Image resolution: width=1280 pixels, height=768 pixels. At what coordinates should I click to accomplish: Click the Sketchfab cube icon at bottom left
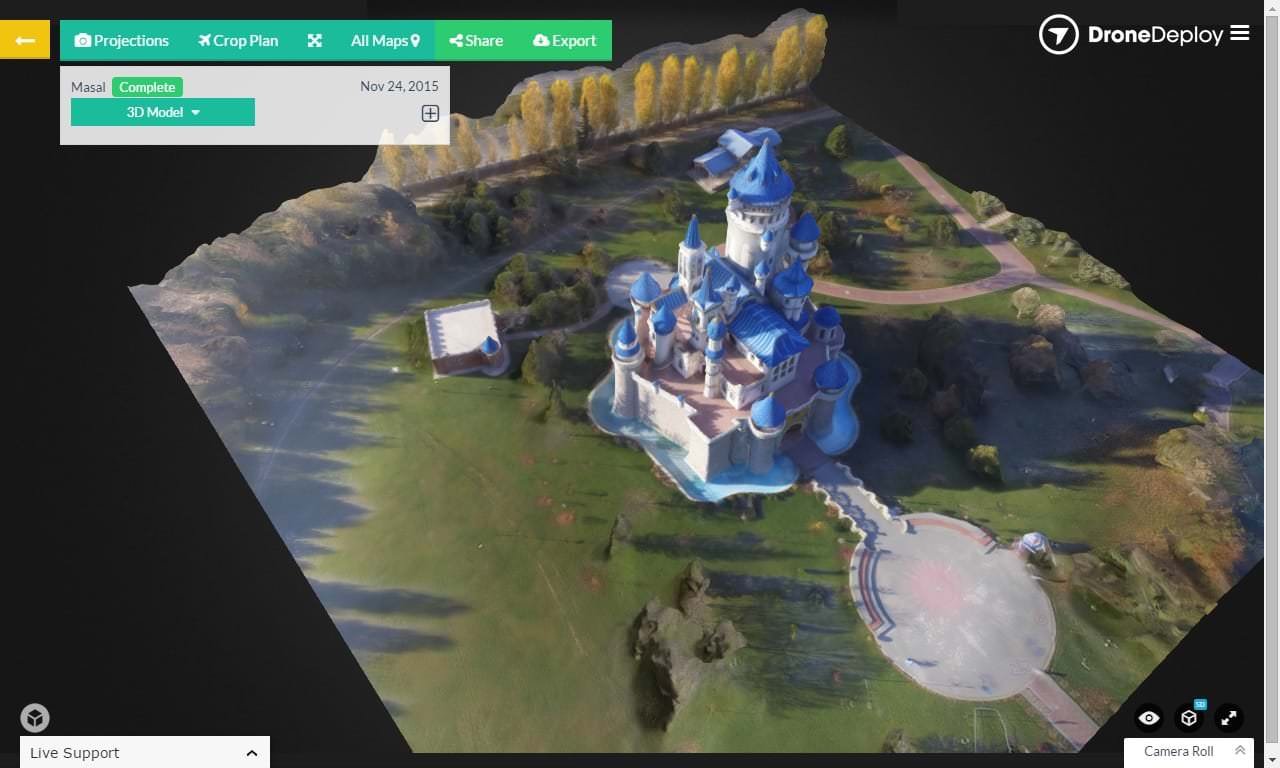(35, 718)
